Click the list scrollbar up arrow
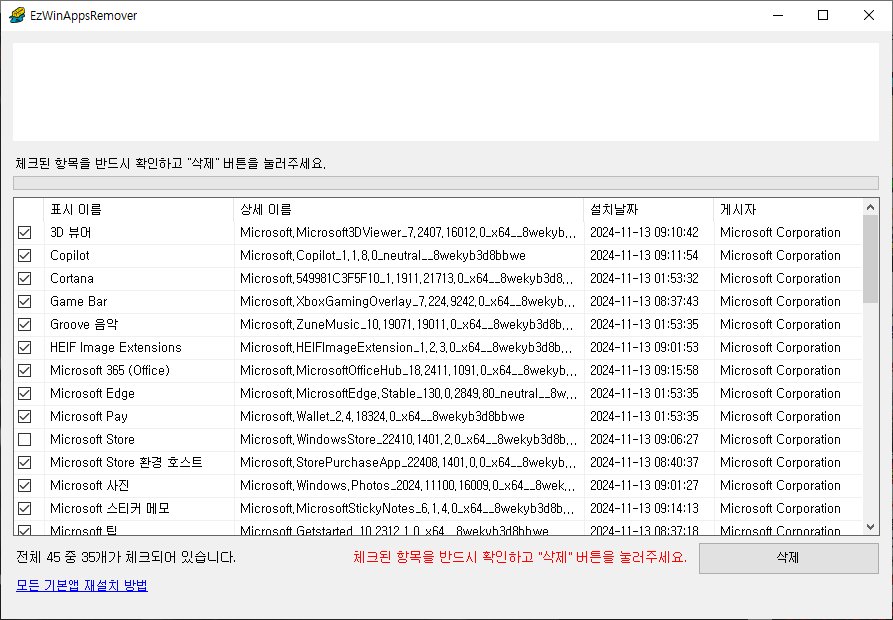 pyautogui.click(x=870, y=207)
